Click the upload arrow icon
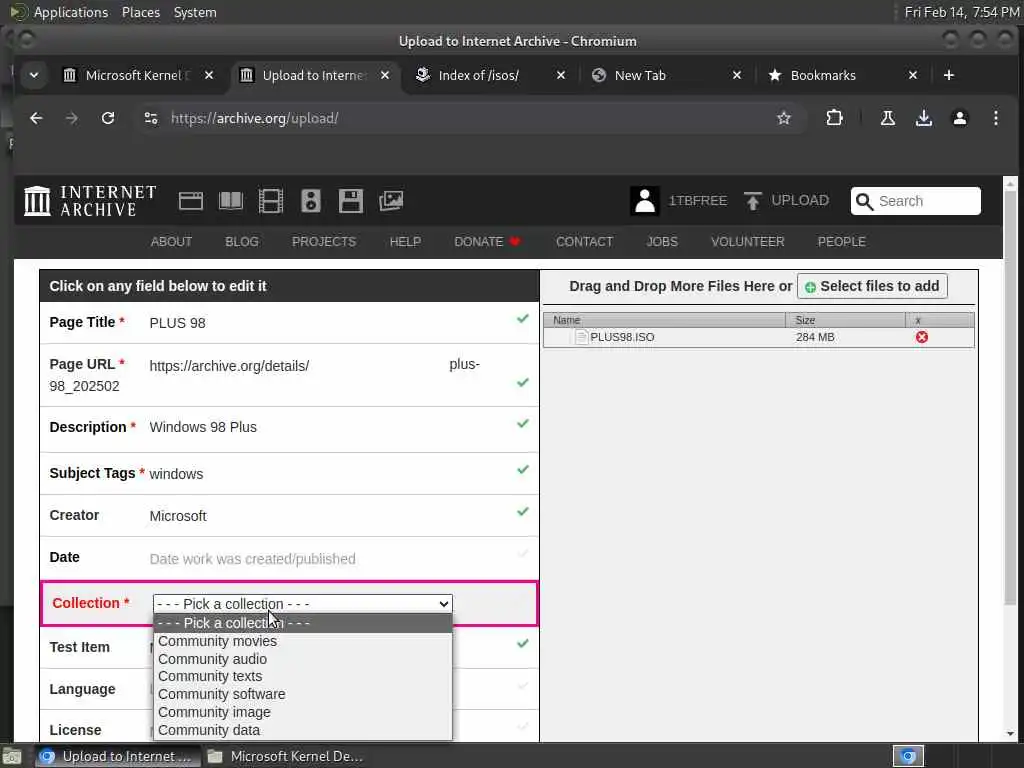Screen dimensions: 1024x768 click(752, 200)
